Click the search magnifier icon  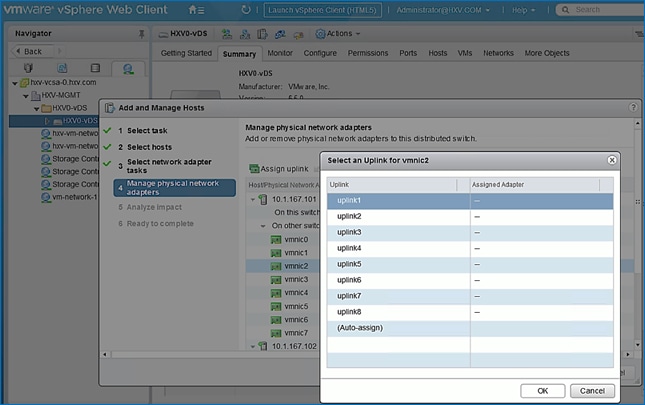coord(566,9)
